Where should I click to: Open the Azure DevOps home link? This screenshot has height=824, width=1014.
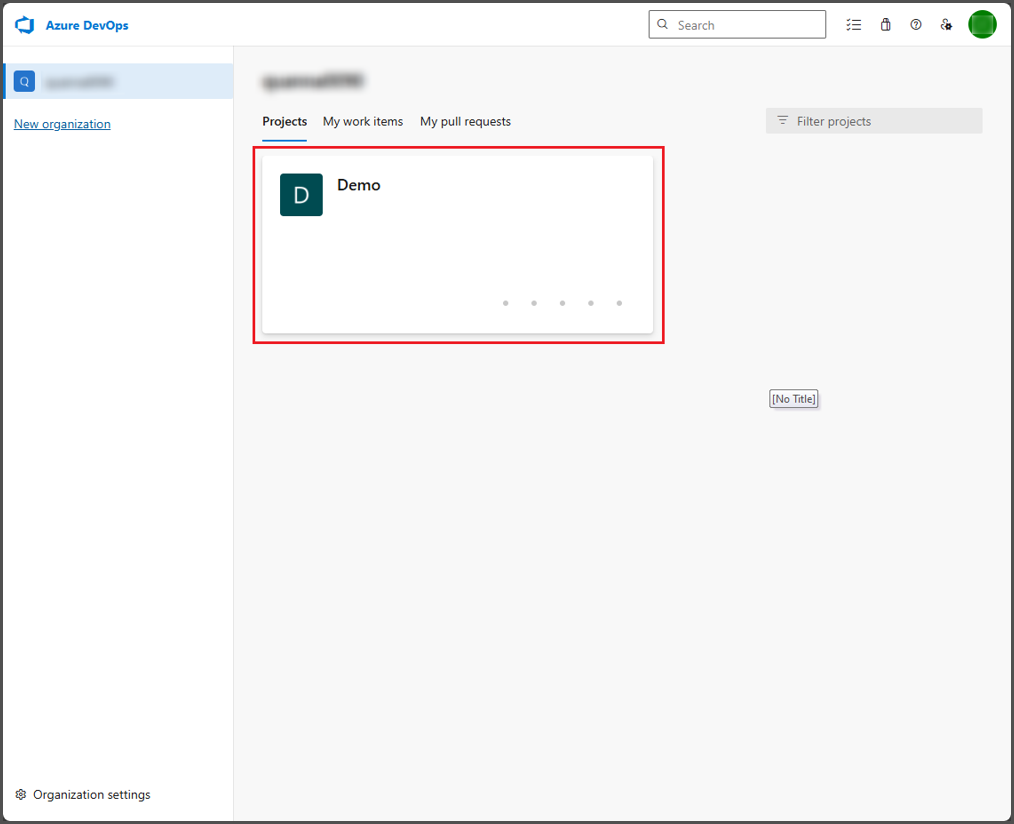click(87, 25)
